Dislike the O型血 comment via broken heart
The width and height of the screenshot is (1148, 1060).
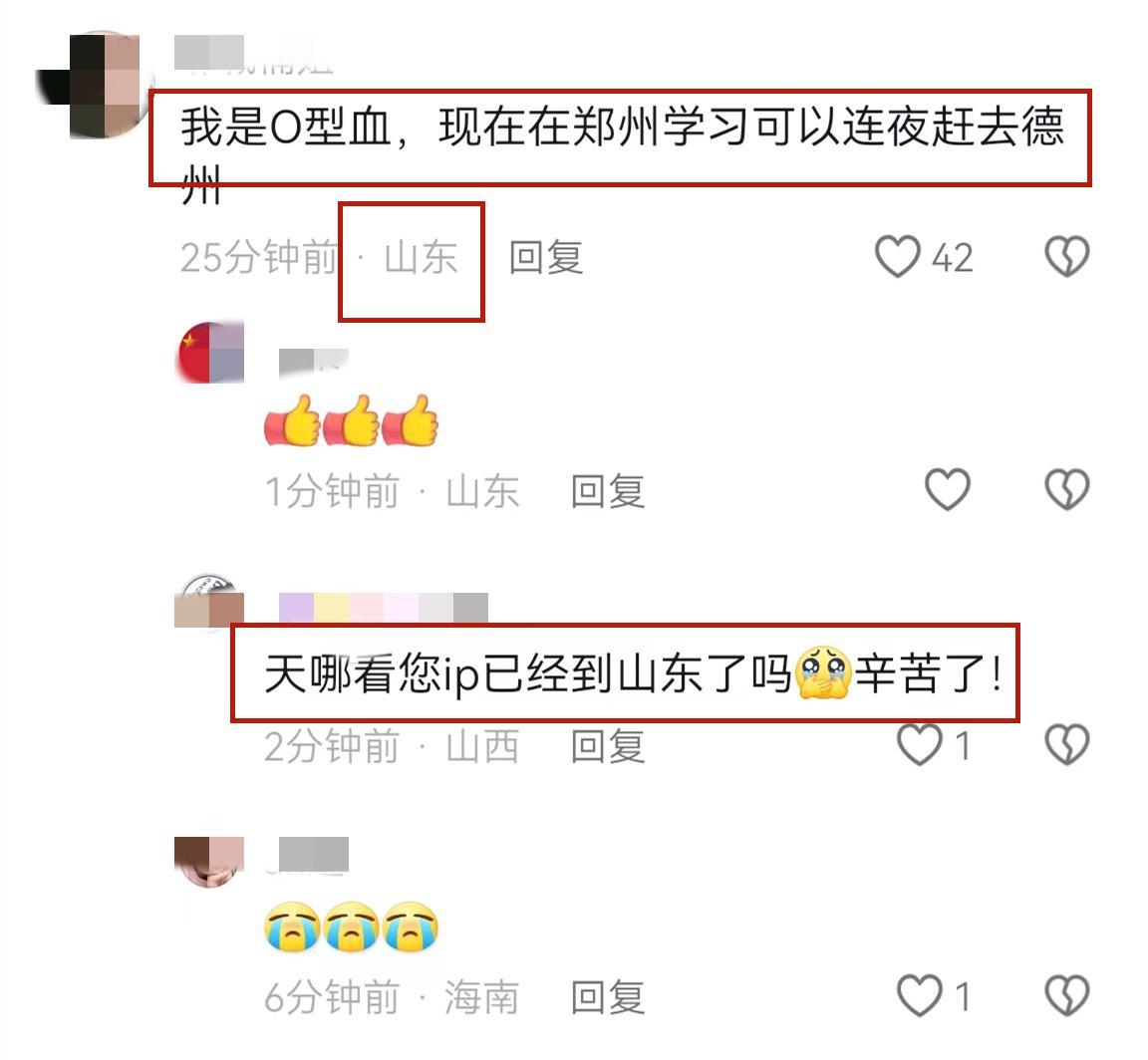1066,257
